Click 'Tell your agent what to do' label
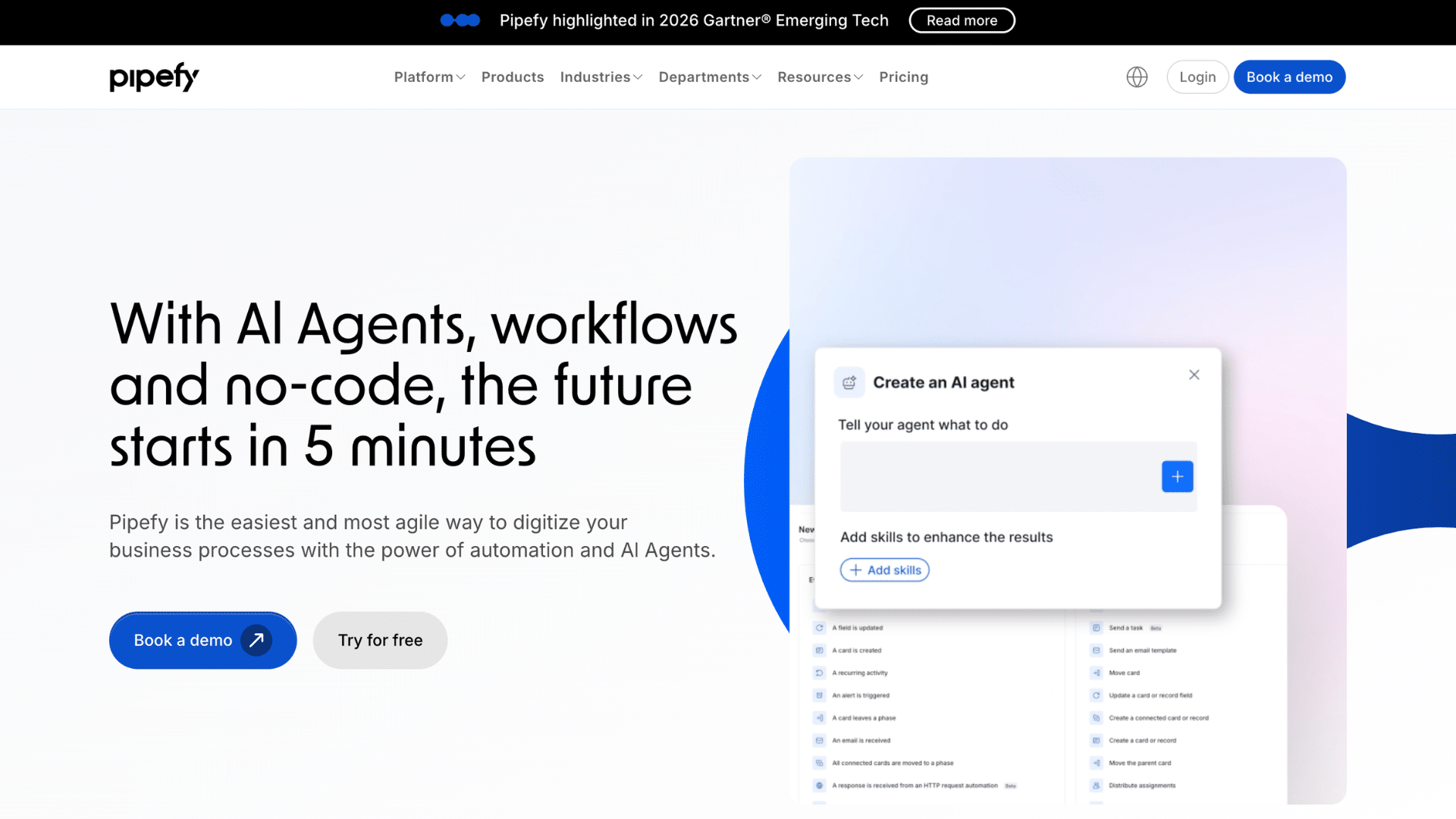Image resolution: width=1456 pixels, height=819 pixels. (923, 425)
